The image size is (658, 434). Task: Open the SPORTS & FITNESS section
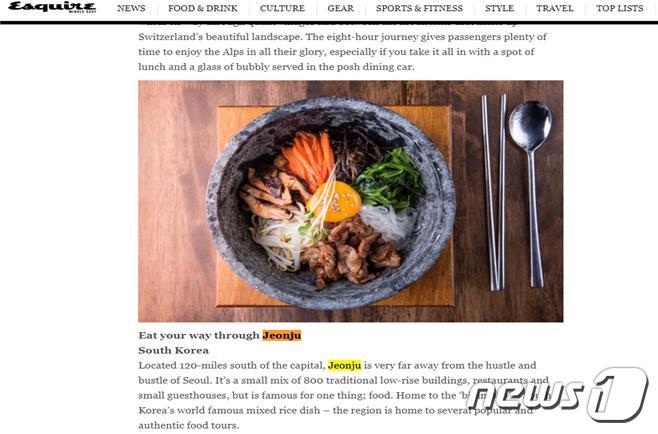click(x=419, y=8)
